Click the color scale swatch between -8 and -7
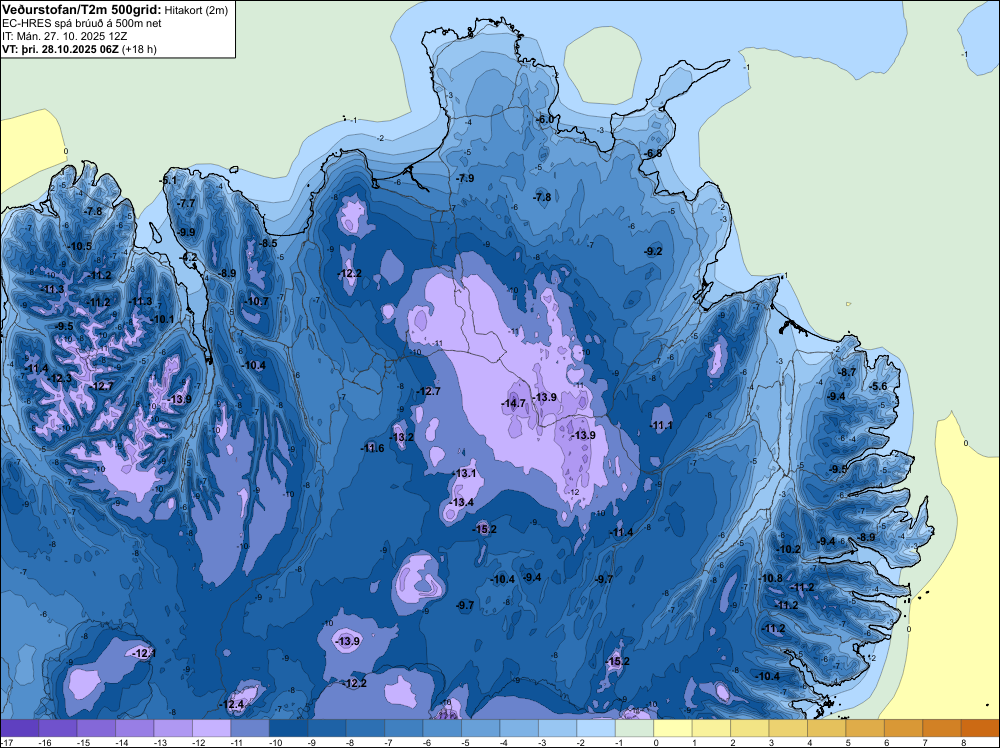The height and width of the screenshot is (748, 1000). coord(365,728)
